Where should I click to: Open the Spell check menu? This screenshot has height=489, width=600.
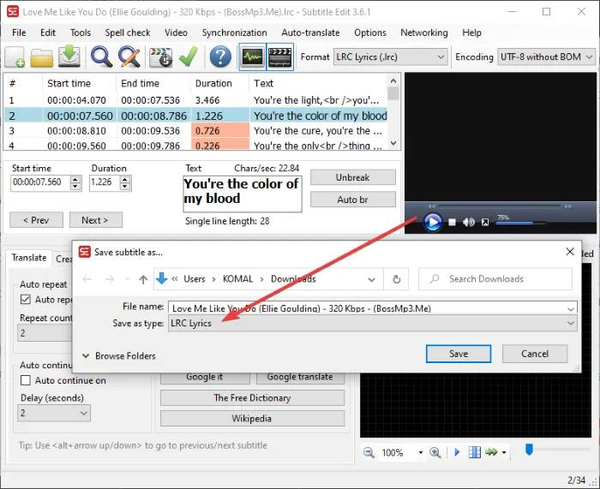pyautogui.click(x=128, y=33)
